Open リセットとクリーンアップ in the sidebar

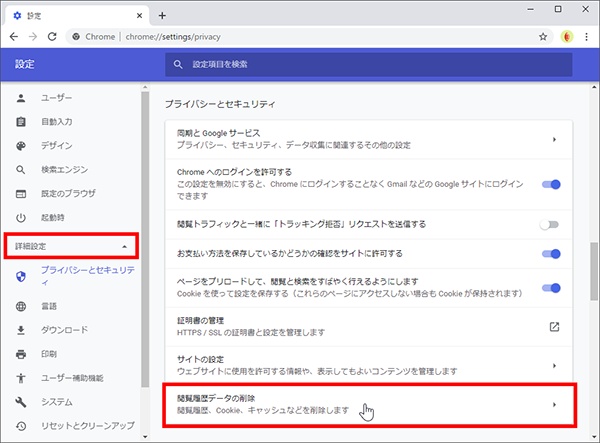tap(88, 426)
